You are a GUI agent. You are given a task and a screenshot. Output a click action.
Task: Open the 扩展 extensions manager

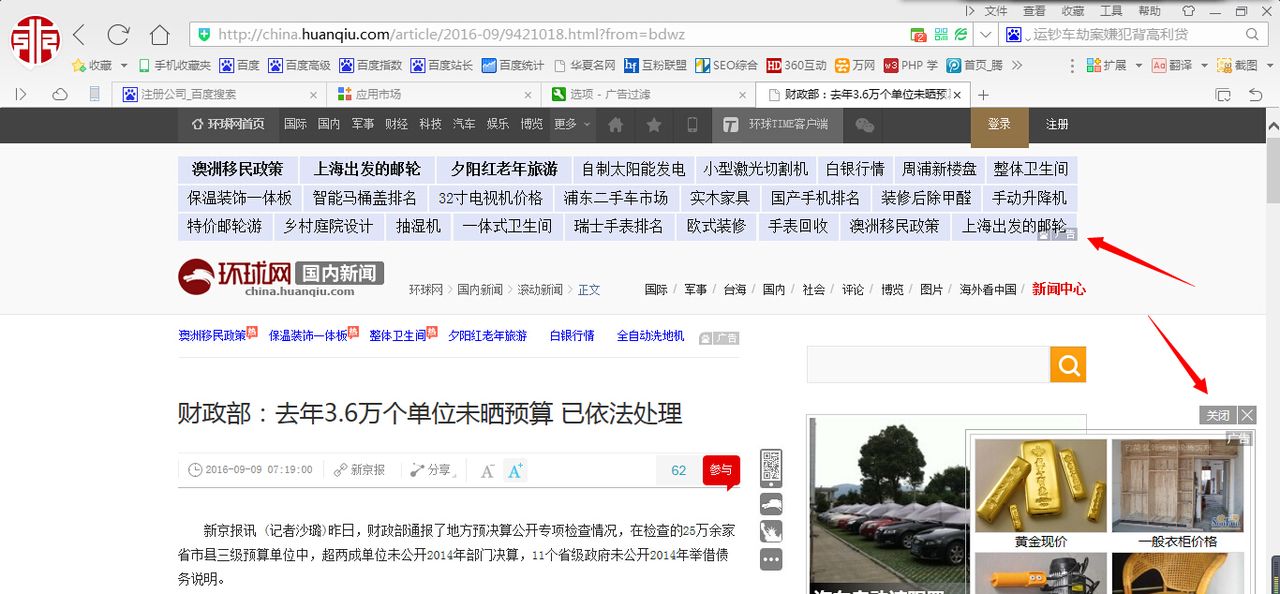pos(1110,66)
